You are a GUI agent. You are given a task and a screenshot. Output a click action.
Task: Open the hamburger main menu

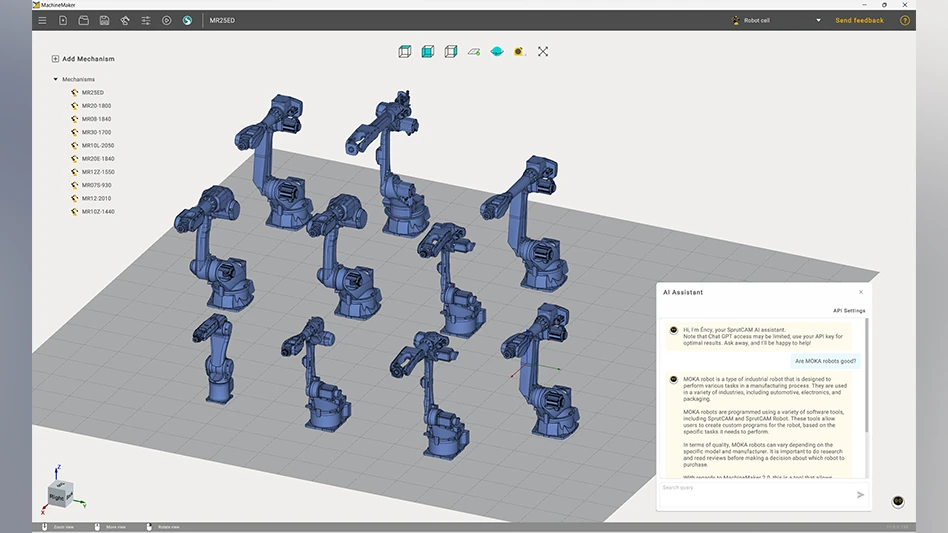pos(42,20)
